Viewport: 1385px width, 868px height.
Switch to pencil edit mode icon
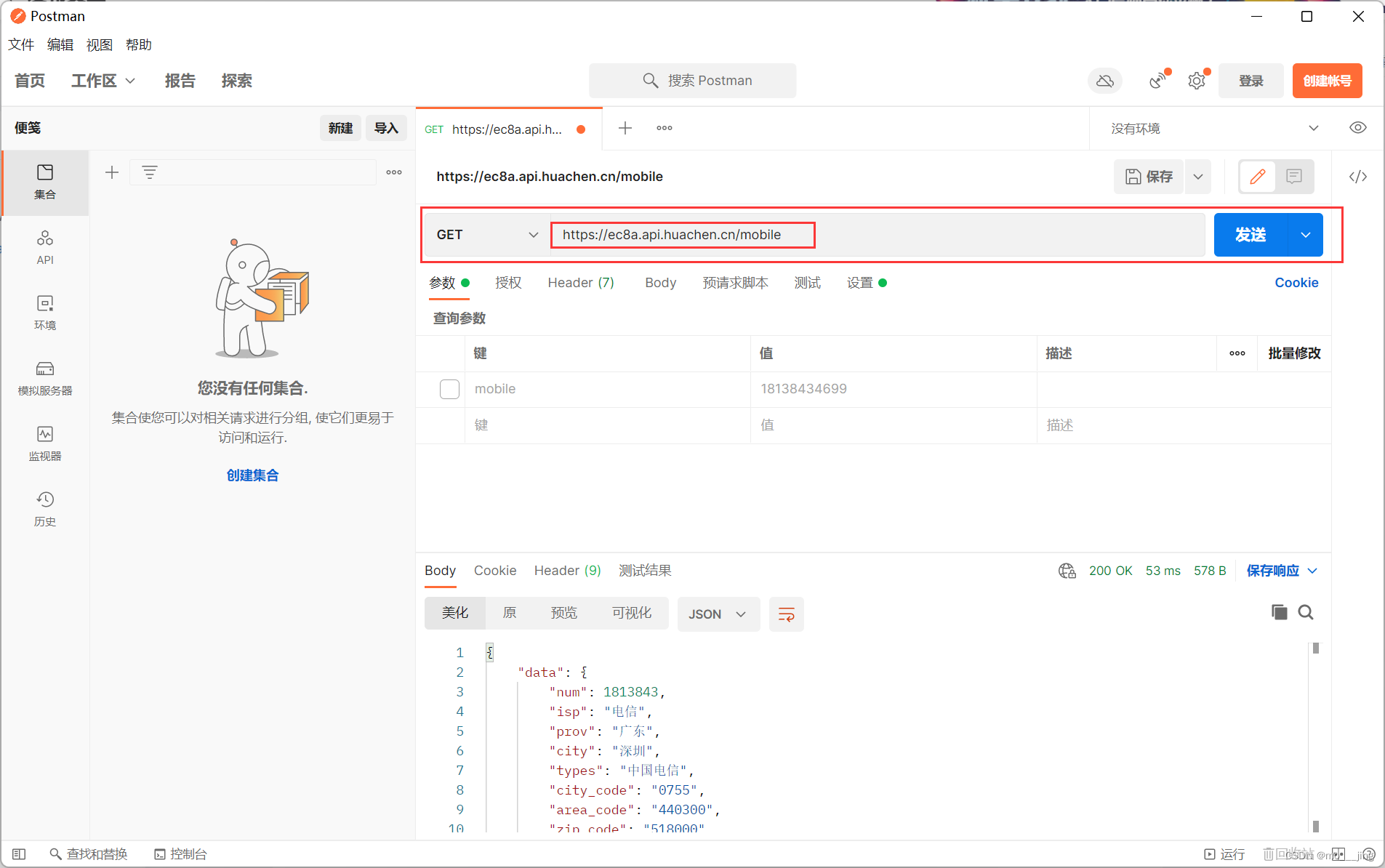[1258, 177]
